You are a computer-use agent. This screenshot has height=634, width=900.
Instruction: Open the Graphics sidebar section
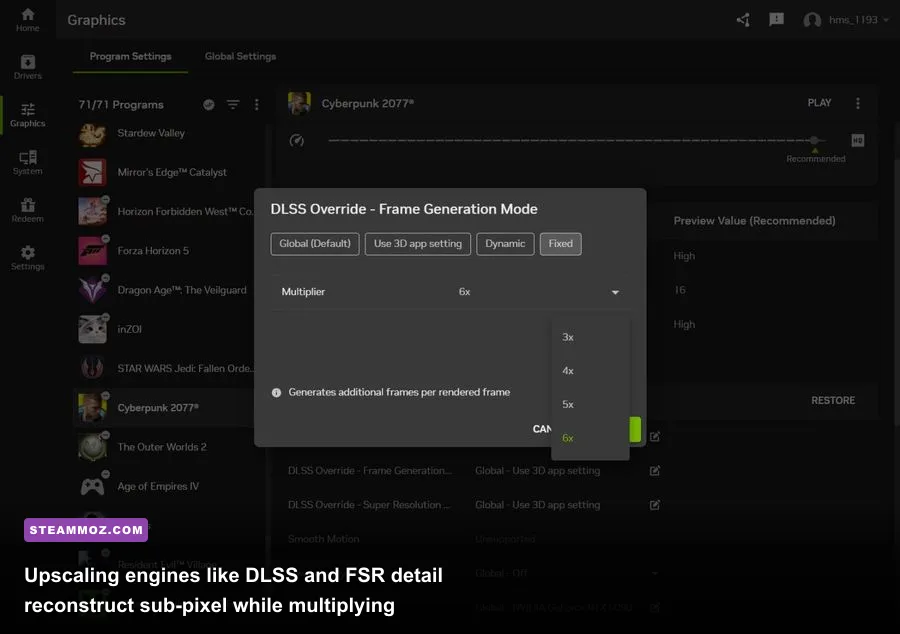coord(28,115)
